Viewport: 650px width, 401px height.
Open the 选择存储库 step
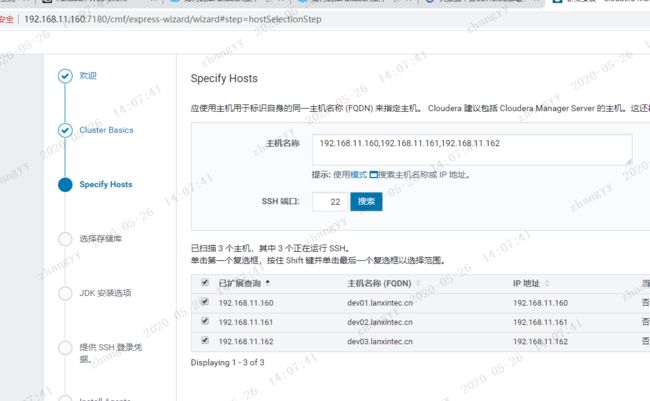(100, 238)
